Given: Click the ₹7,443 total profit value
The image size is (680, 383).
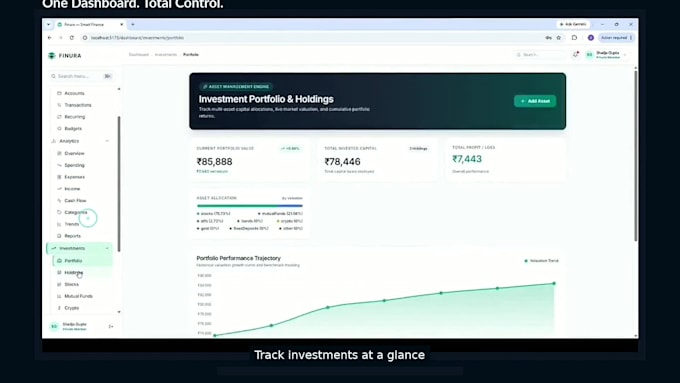Looking at the screenshot, I should tap(467, 159).
